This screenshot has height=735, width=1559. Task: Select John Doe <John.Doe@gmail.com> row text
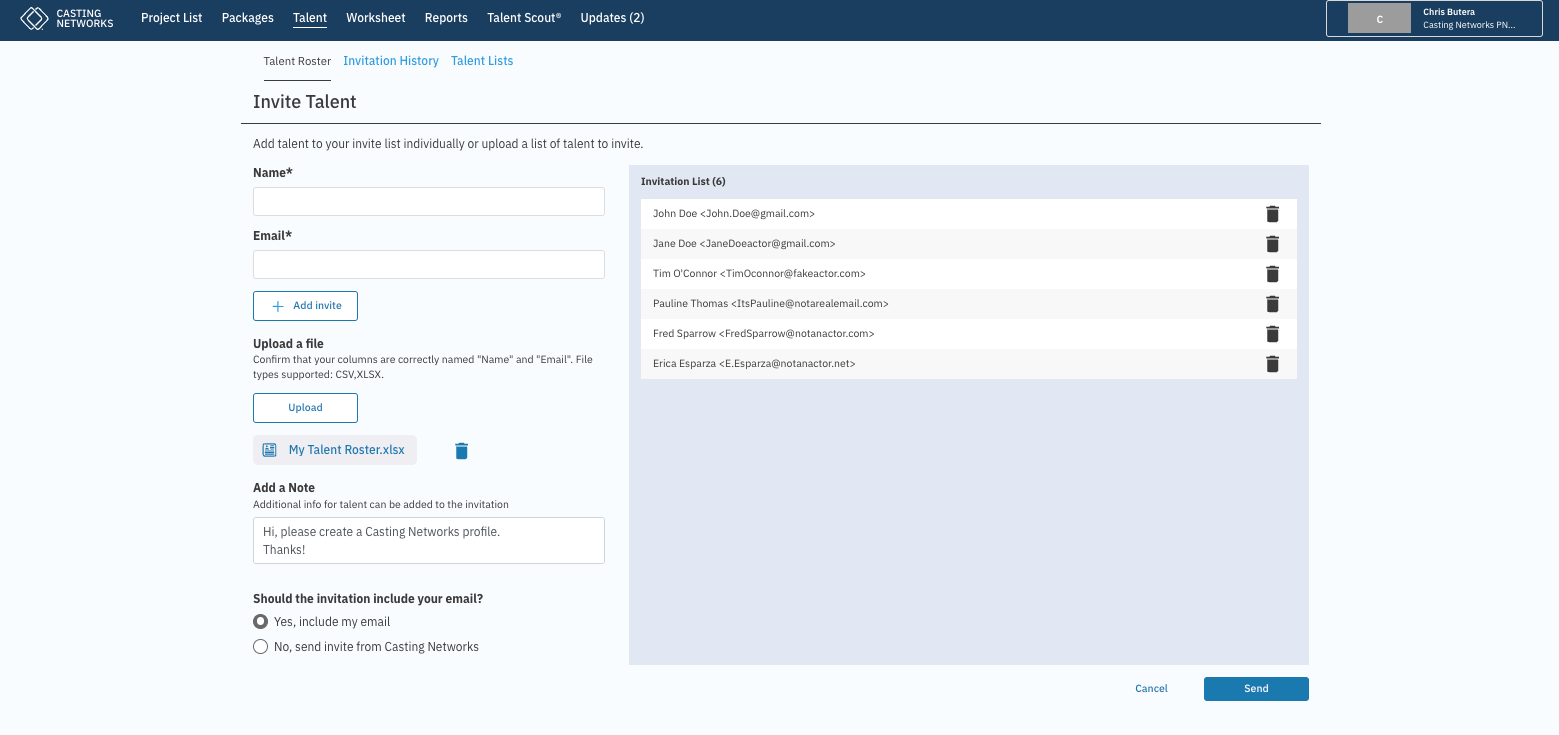tap(734, 214)
